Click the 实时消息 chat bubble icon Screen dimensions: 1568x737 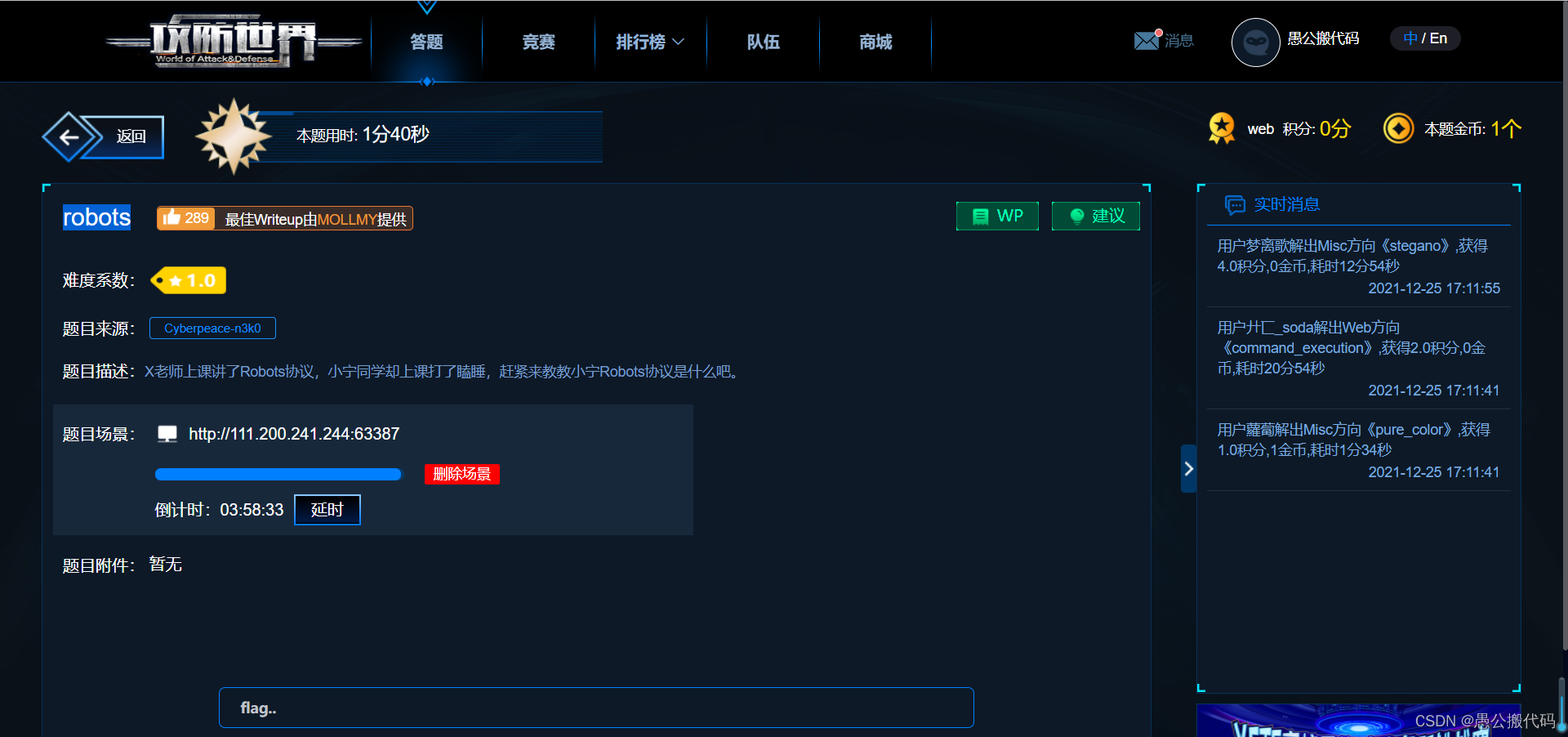point(1236,205)
